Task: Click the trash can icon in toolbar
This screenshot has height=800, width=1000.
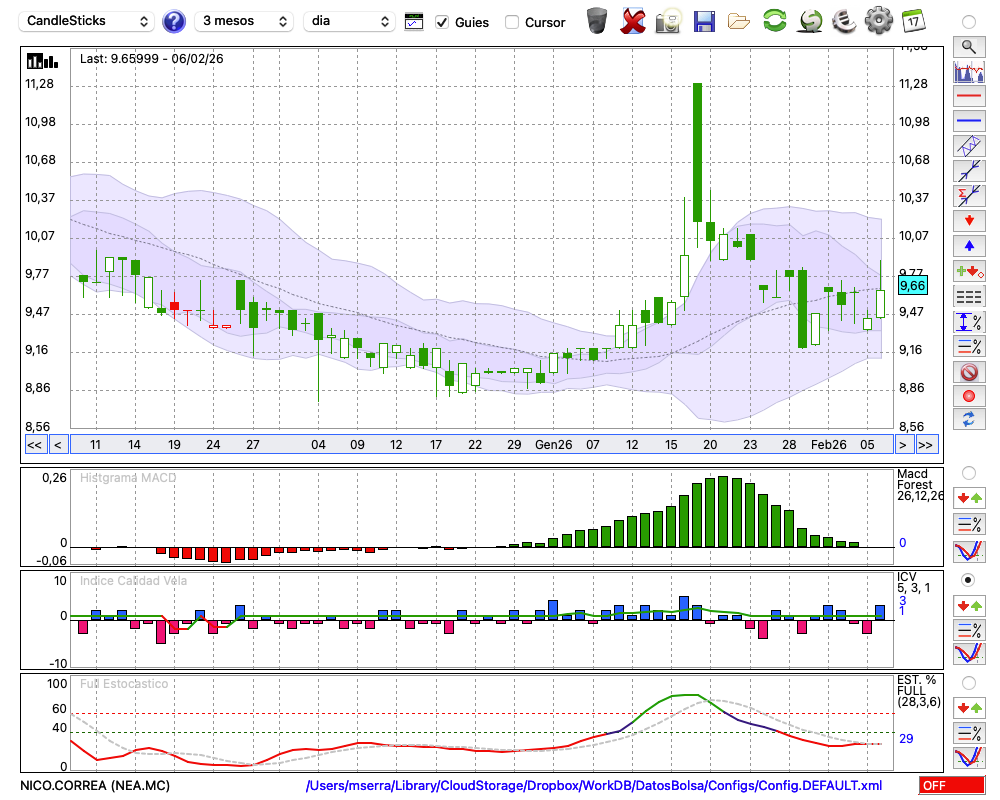Action: click(x=597, y=21)
